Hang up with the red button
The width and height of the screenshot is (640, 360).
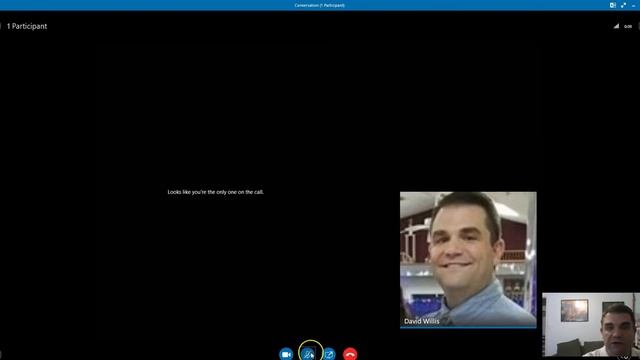pyautogui.click(x=350, y=354)
